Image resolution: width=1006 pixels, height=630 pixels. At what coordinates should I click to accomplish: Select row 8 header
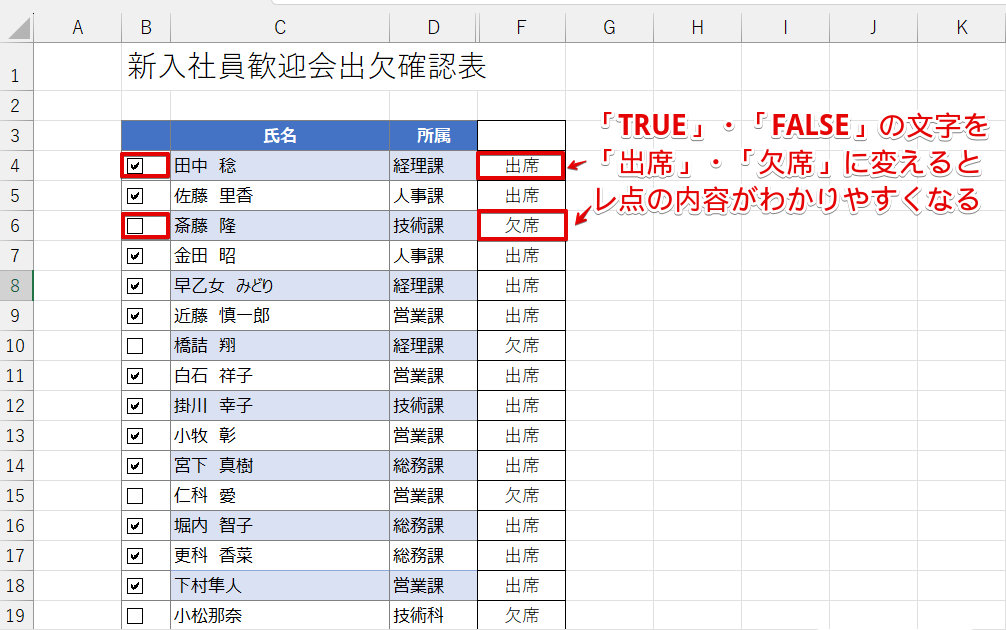[x=16, y=285]
